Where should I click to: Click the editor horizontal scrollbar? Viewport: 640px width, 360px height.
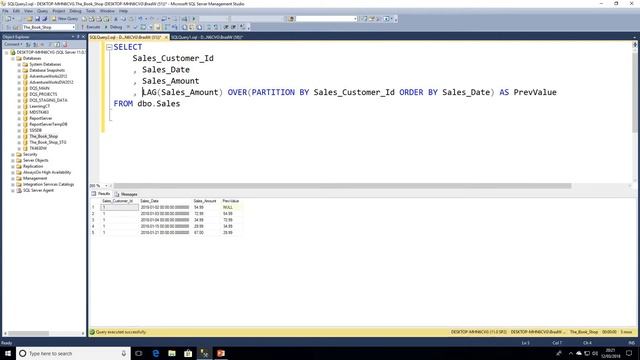[342, 186]
